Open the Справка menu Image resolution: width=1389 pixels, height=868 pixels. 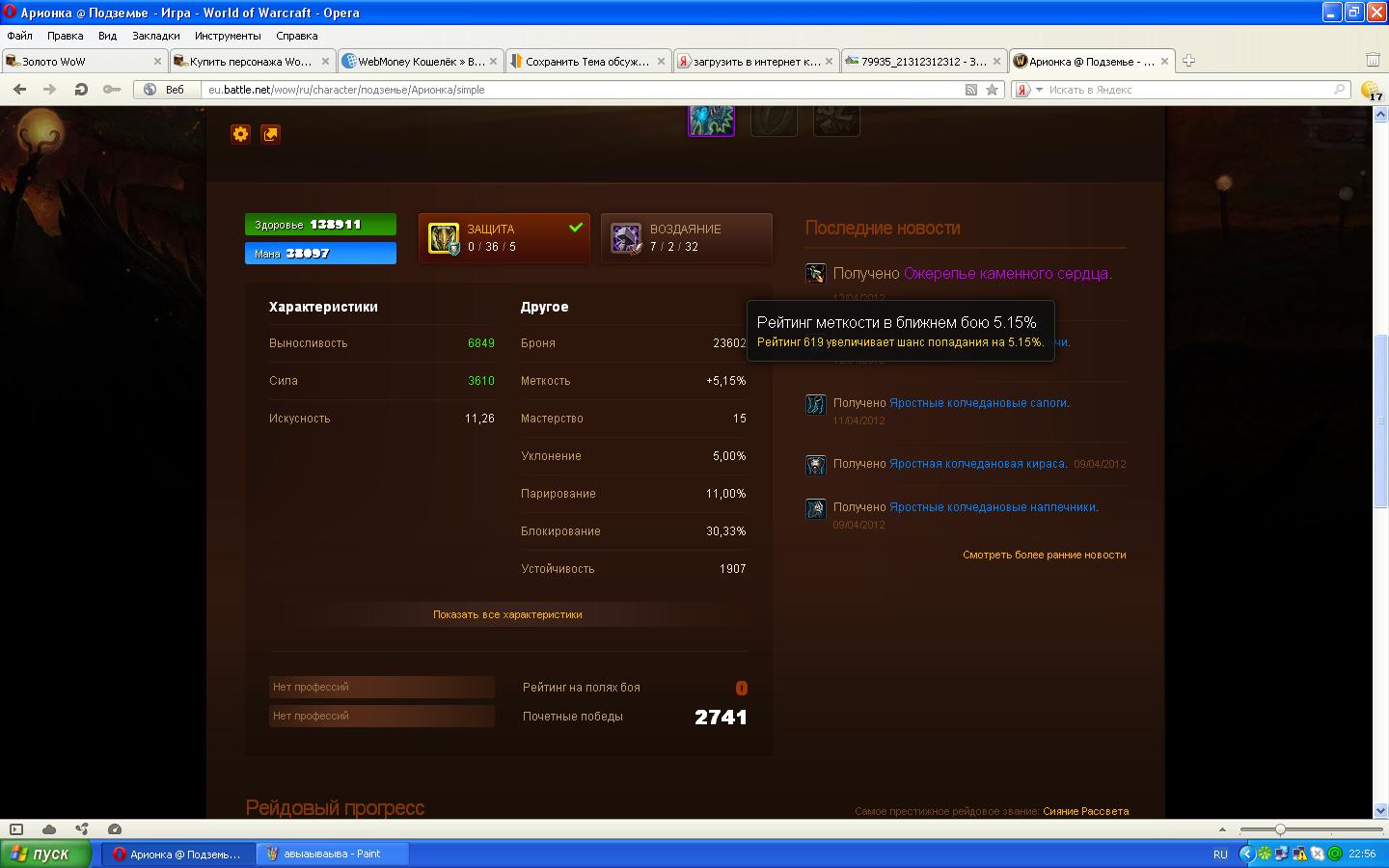point(296,36)
